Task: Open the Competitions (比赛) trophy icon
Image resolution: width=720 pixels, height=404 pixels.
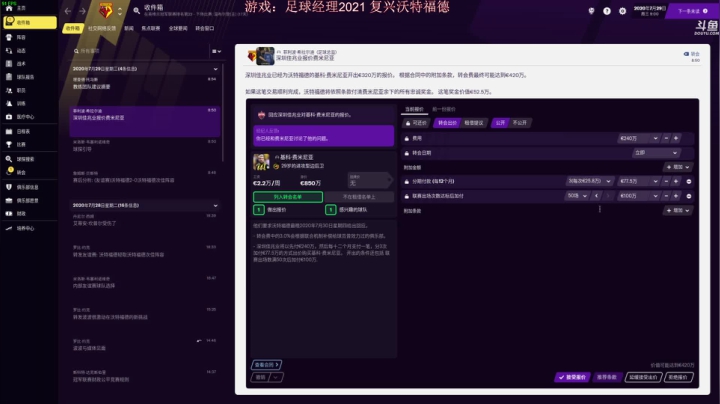Action: click(9, 145)
